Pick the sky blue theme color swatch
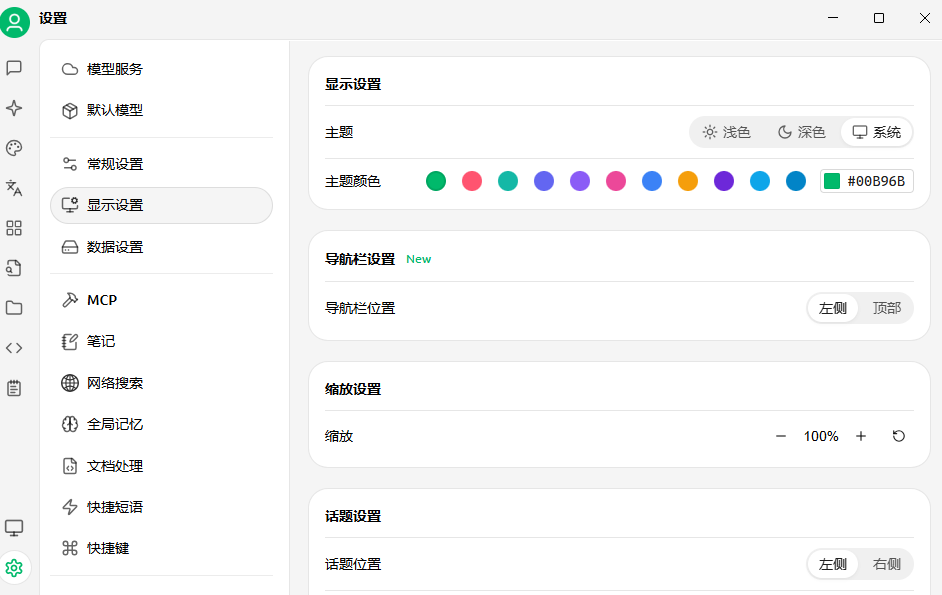This screenshot has height=595, width=942. pos(760,181)
